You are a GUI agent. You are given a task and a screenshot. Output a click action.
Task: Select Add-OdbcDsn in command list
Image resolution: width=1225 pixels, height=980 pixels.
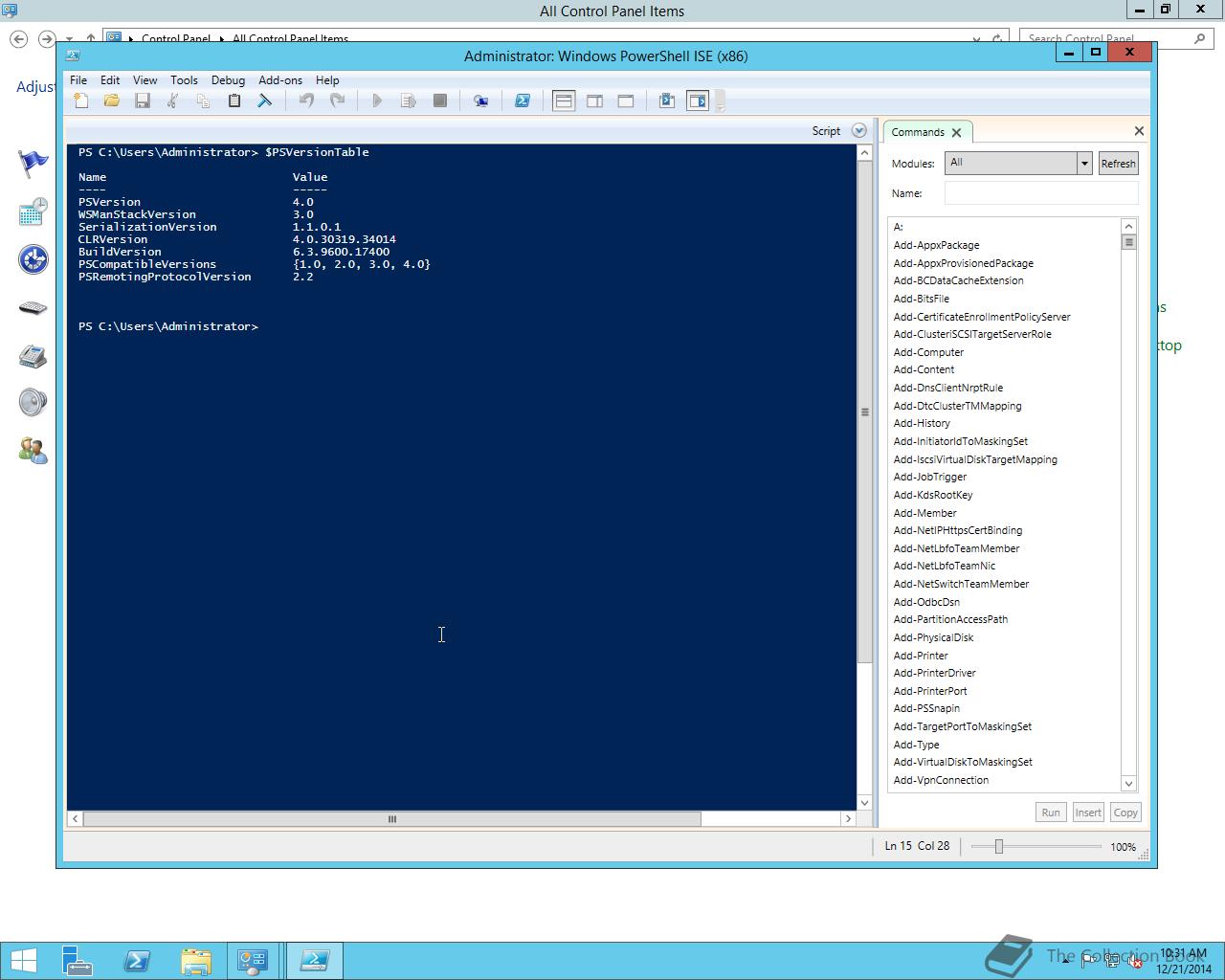click(x=926, y=602)
